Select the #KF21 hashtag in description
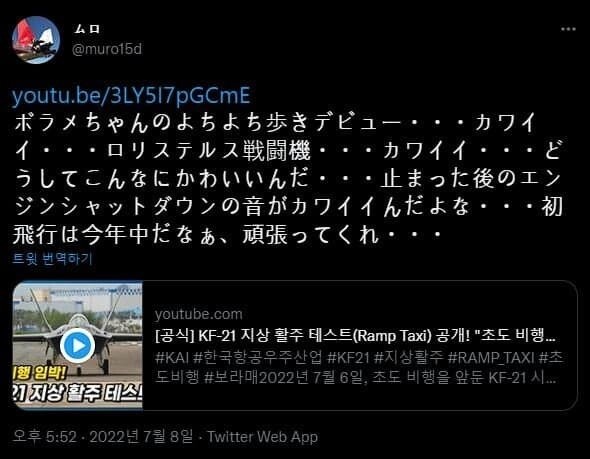The height and width of the screenshot is (459, 590). (x=348, y=358)
